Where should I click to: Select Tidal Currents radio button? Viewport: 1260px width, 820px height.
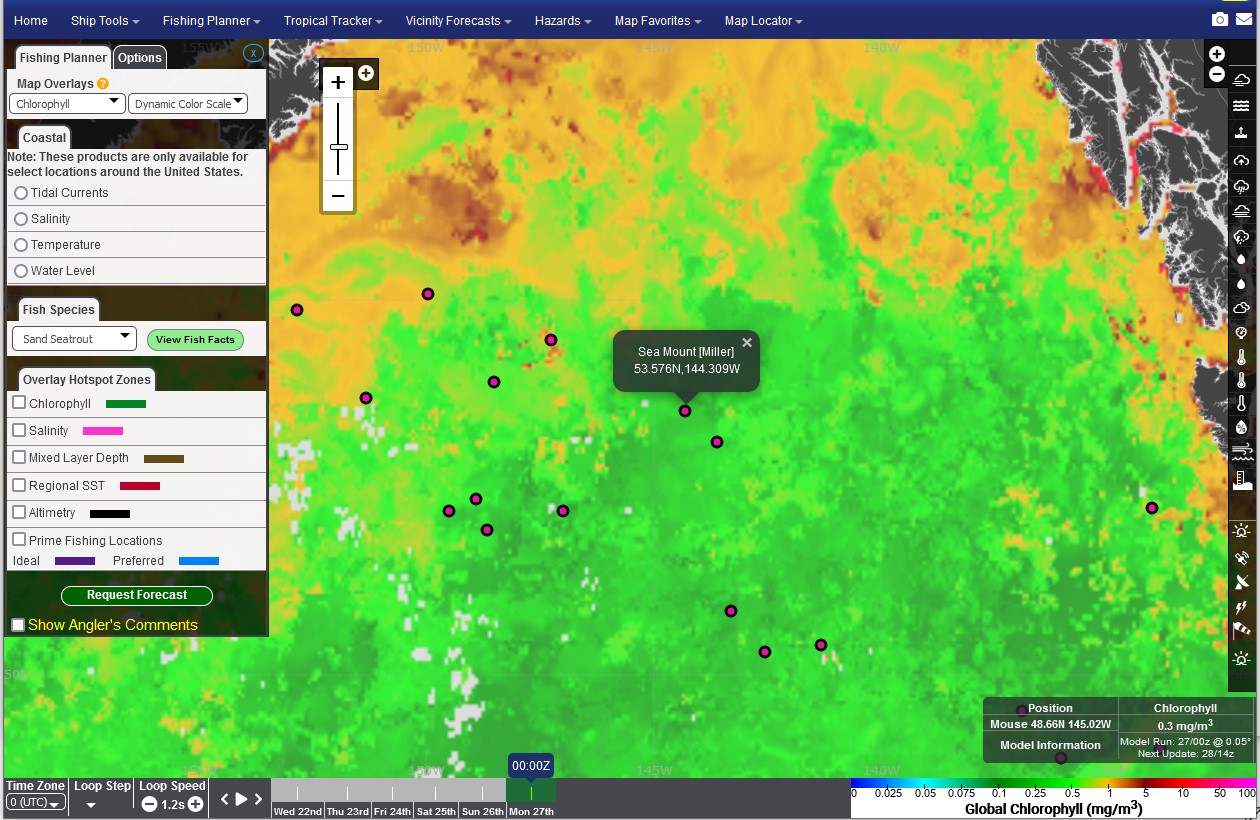pyautogui.click(x=21, y=193)
